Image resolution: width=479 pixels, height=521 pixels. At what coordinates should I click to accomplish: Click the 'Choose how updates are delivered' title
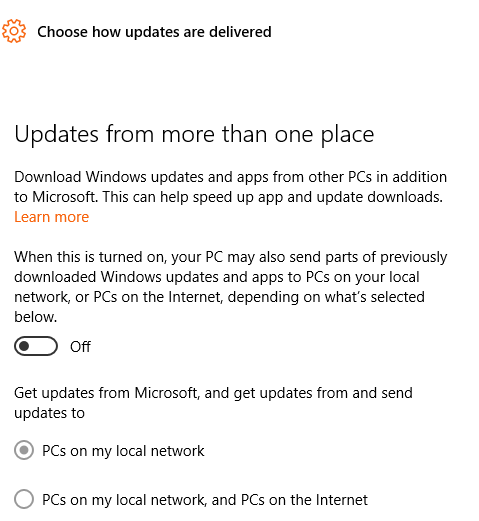pos(154,32)
